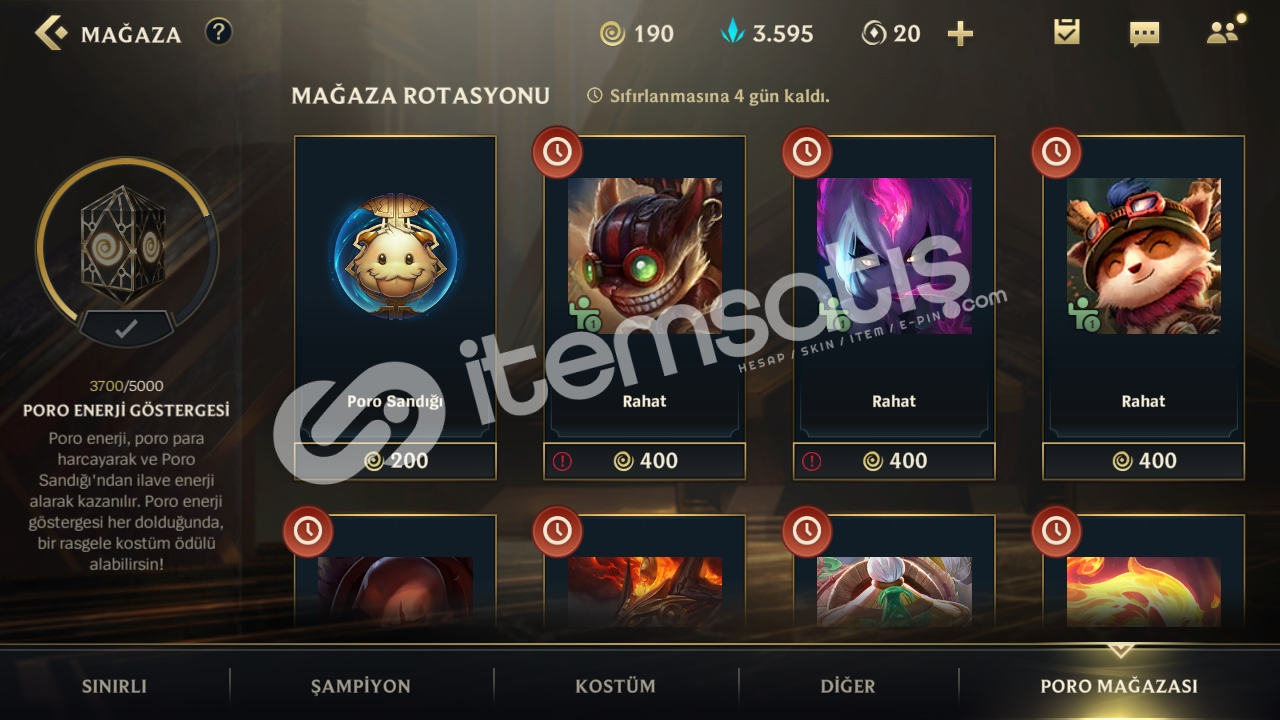The height and width of the screenshot is (720, 1280).
Task: Select the purple Vex Rahat emote thumbnail
Action: [x=894, y=256]
